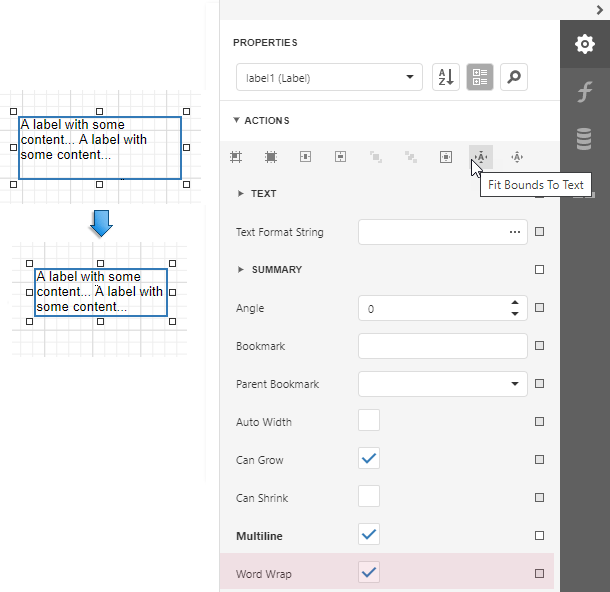Open Text Format String ellipsis editor
The image size is (610, 592).
pos(515,232)
